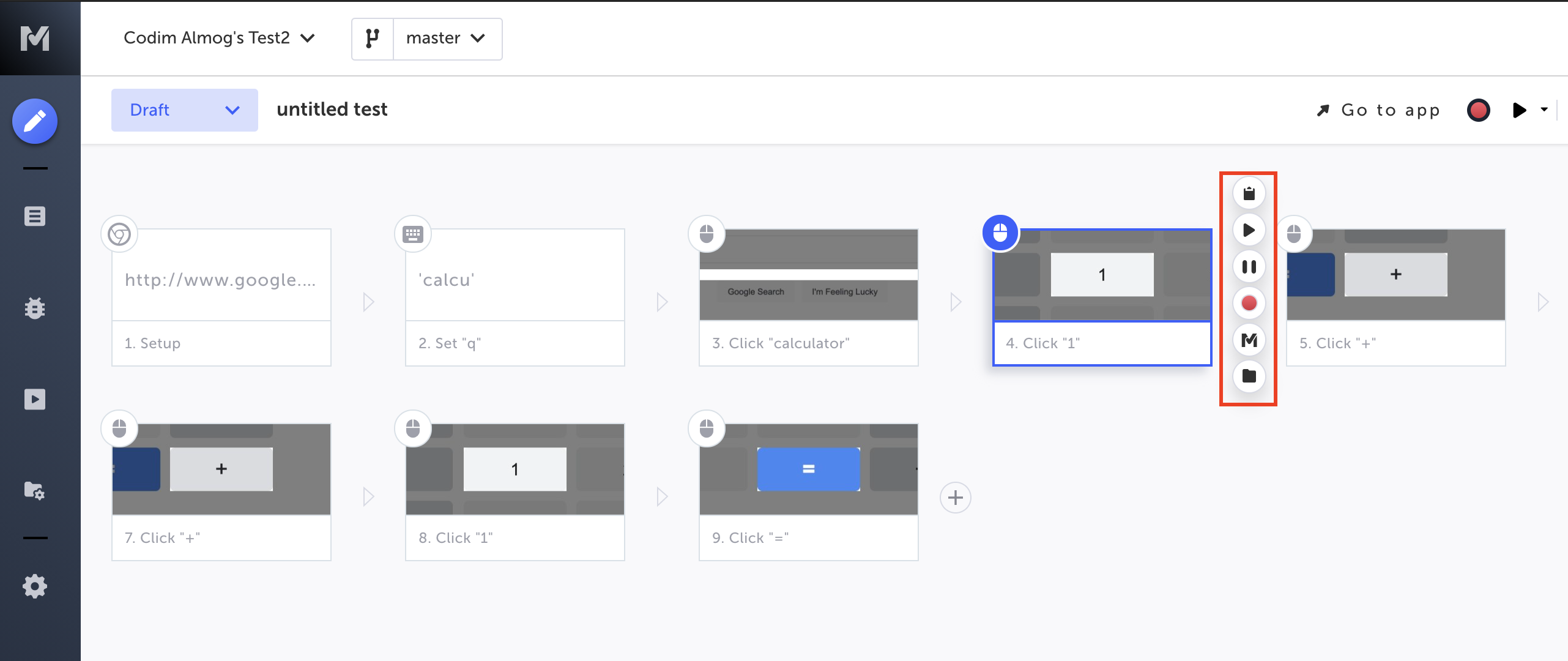This screenshot has height=661, width=1568.
Task: Open the bug icon in the sidebar
Action: click(35, 308)
